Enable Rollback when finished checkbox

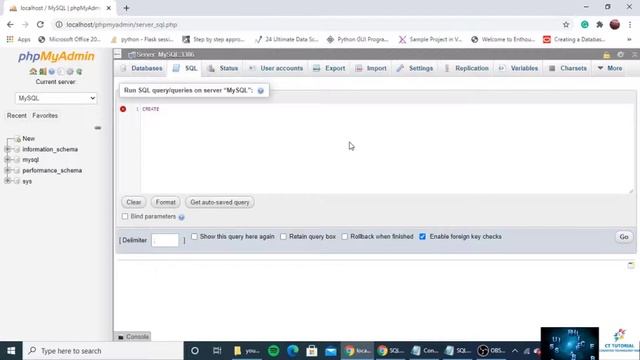pos(344,237)
